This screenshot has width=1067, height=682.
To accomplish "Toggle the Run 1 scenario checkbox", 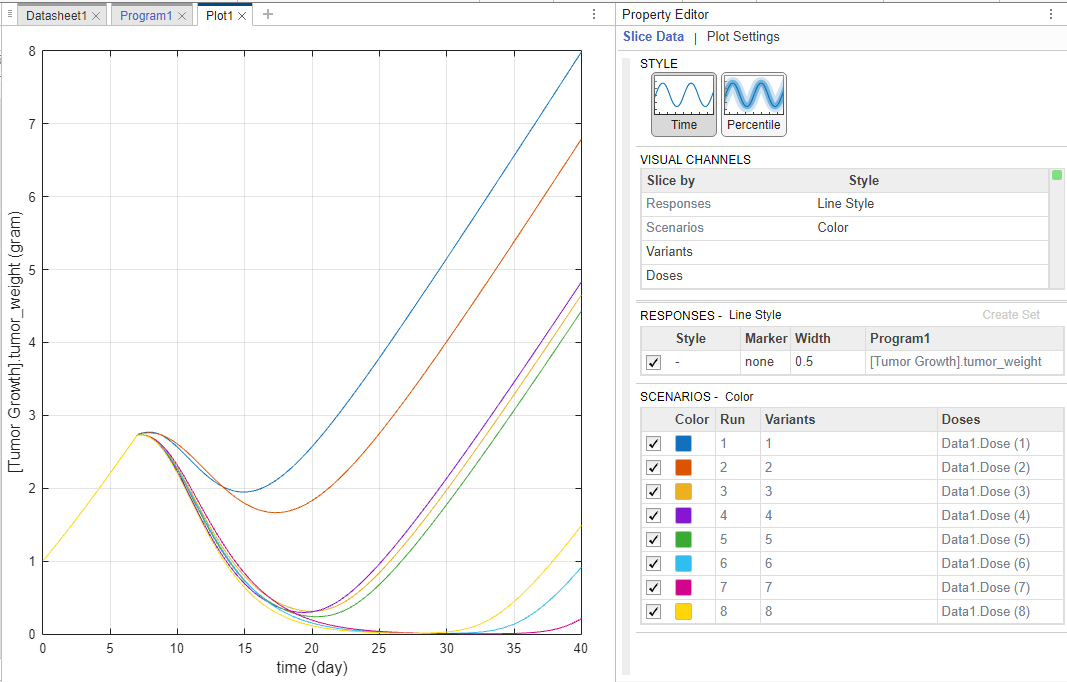I will [654, 443].
